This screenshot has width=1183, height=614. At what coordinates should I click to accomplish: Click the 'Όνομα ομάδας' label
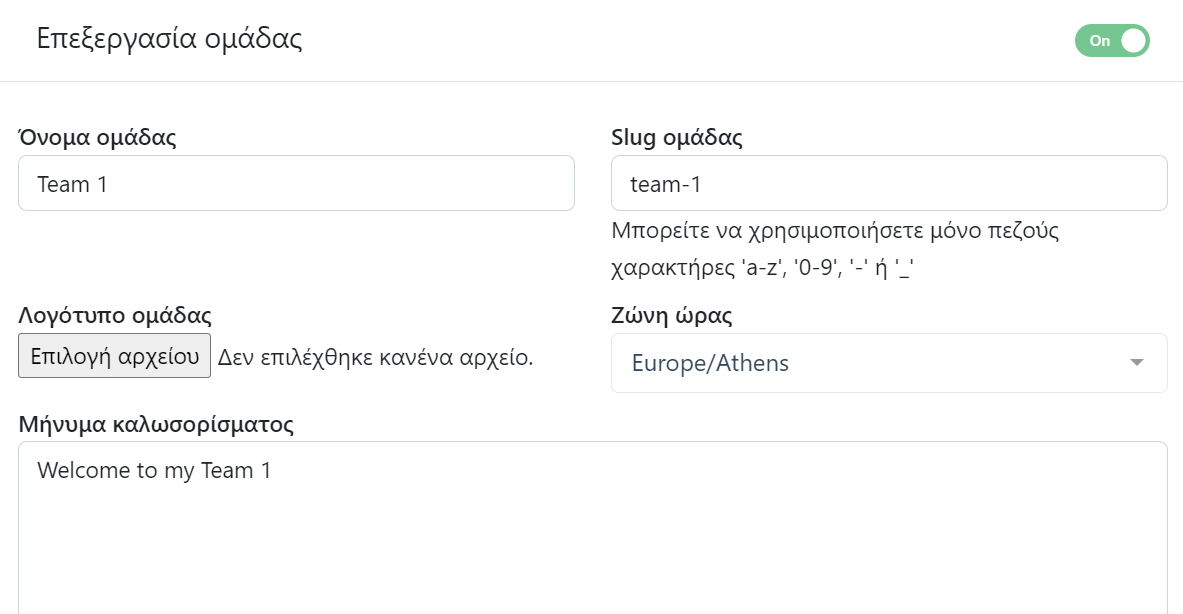98,138
